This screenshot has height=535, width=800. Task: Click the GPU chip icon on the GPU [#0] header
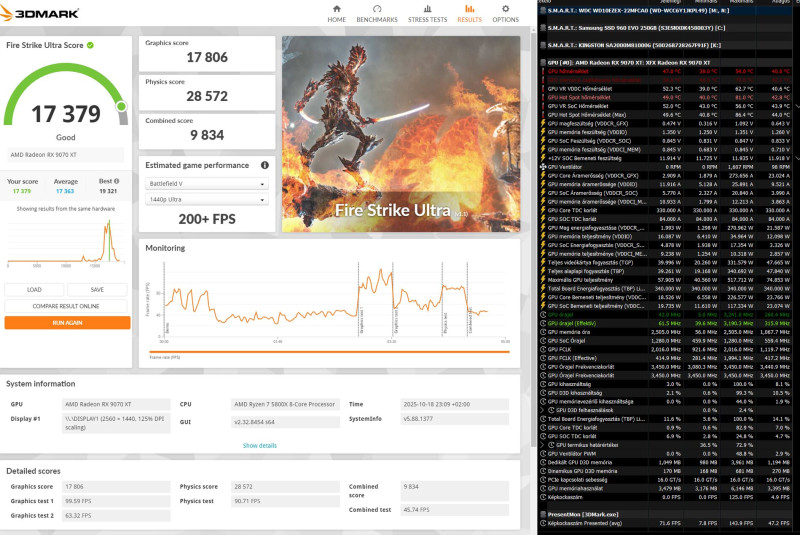543,63
